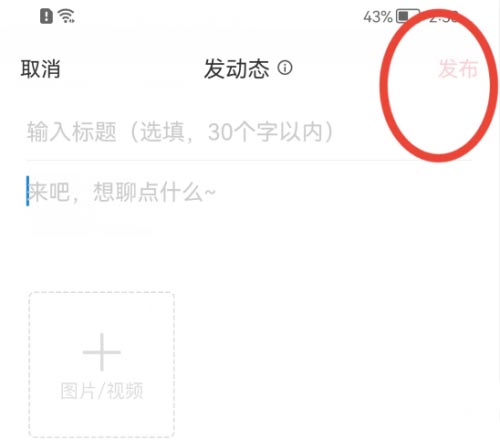Tap the plus icon to add media
The image size is (500, 441).
click(102, 352)
